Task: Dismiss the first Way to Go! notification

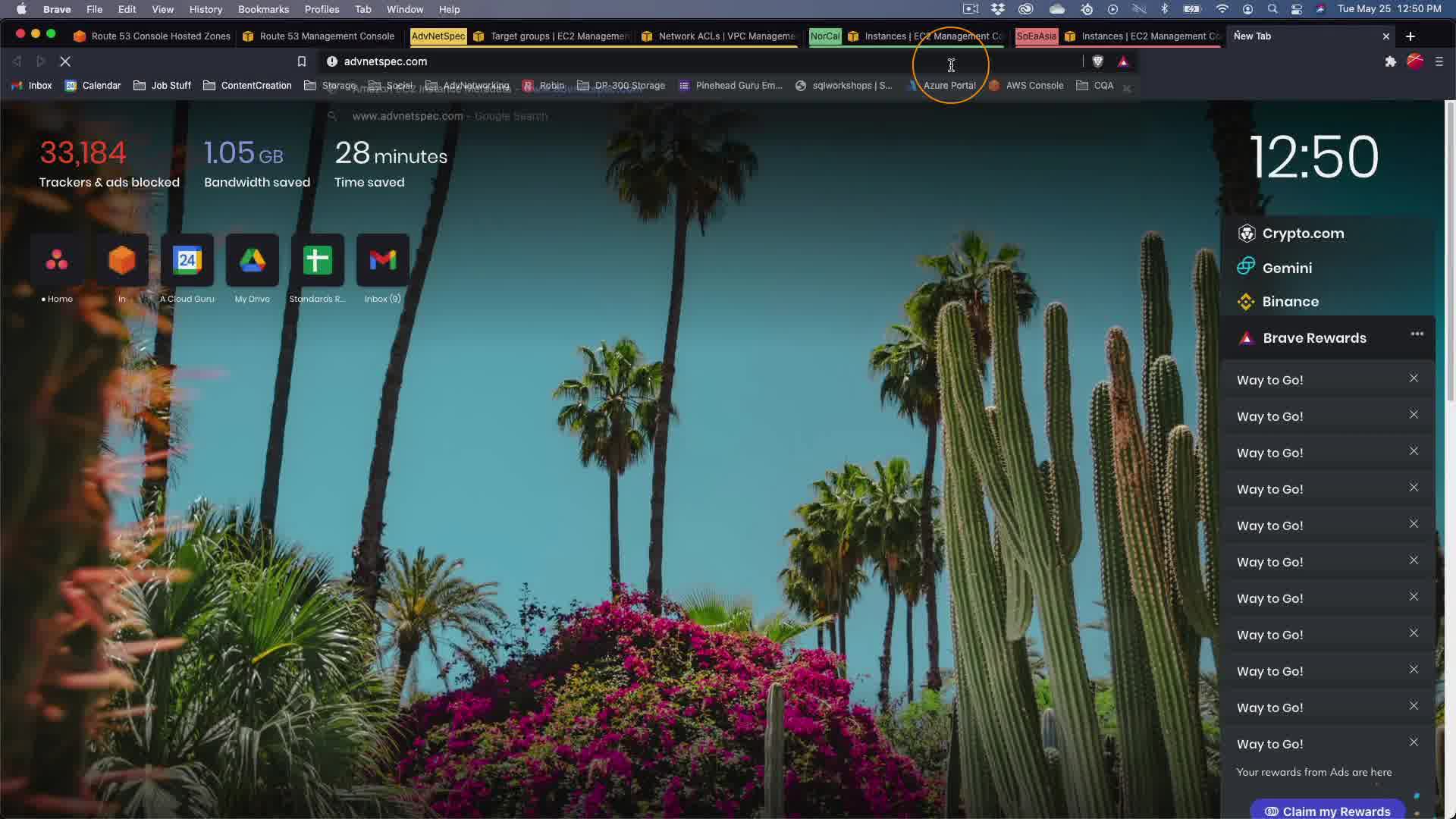Action: [1414, 378]
